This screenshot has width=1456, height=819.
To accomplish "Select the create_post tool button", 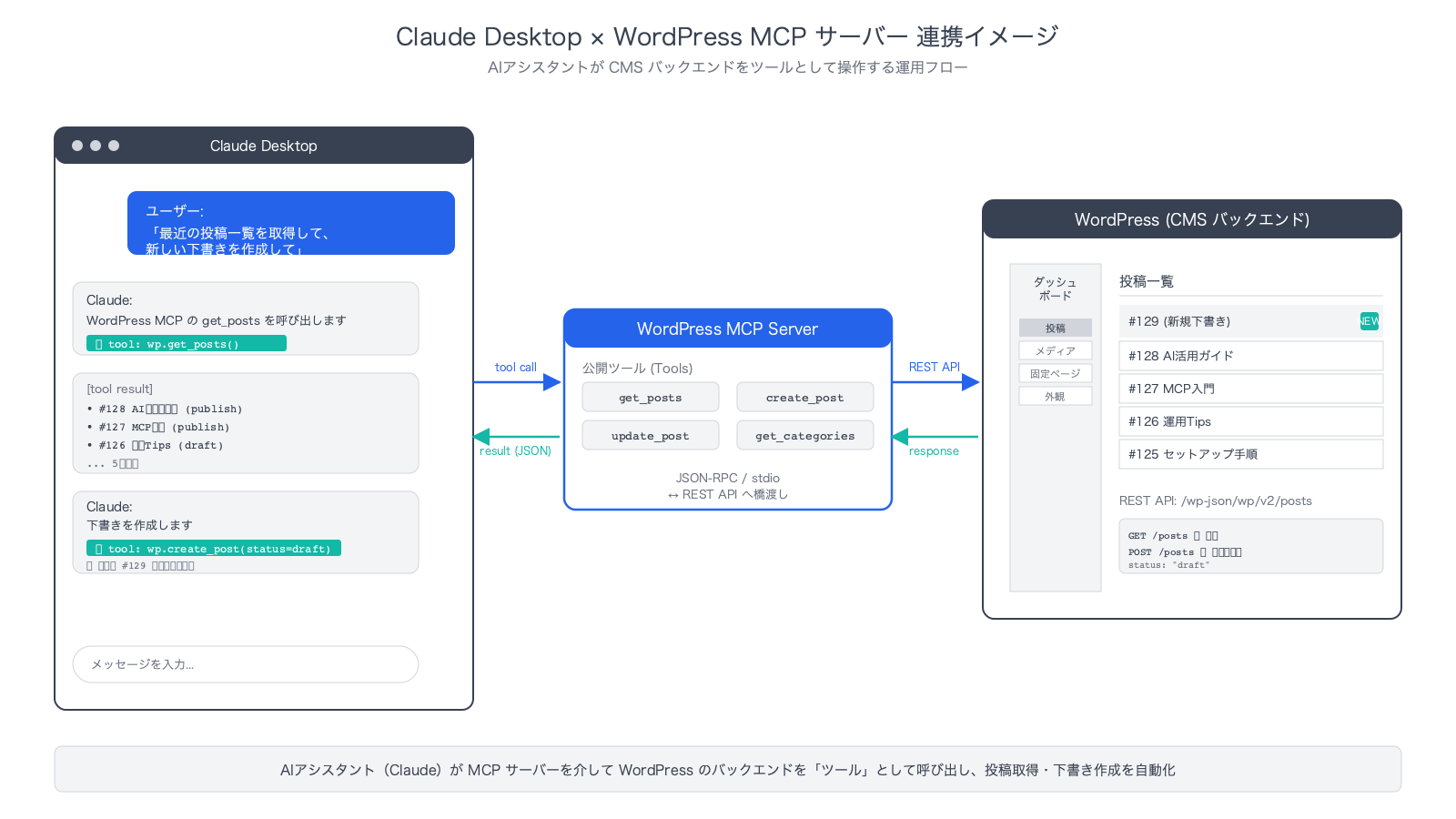I will point(805,398).
